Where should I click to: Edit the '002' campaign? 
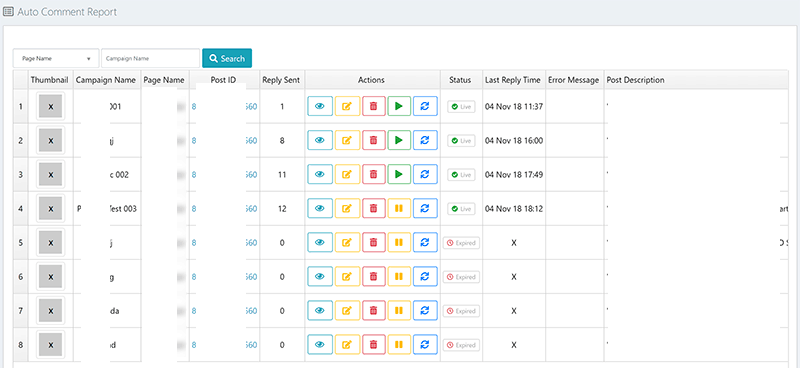tap(347, 175)
